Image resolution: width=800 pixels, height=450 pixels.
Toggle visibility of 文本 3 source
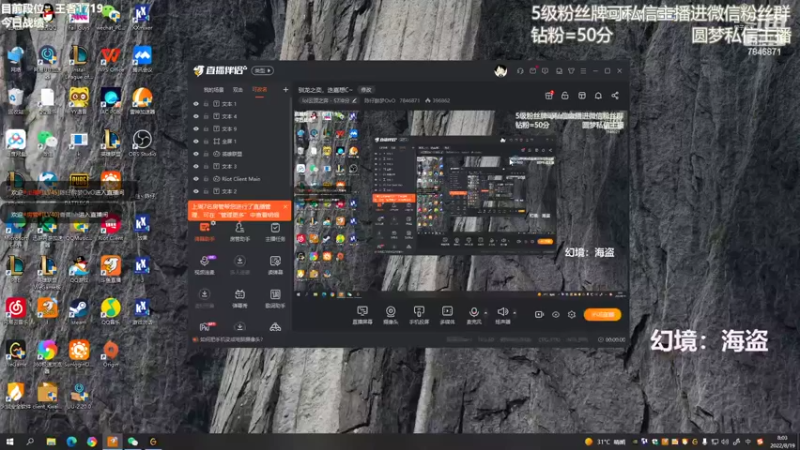coord(196,166)
